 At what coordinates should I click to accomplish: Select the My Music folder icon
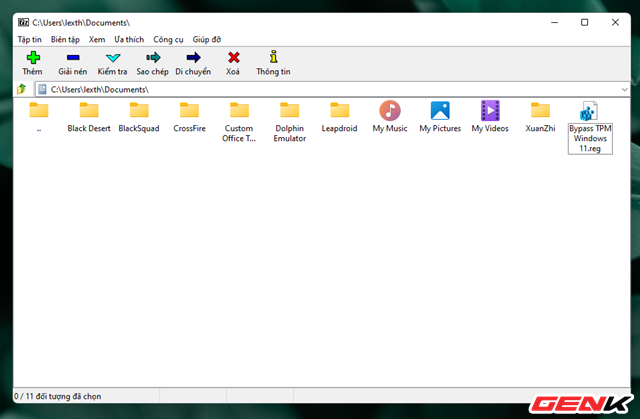tap(389, 111)
